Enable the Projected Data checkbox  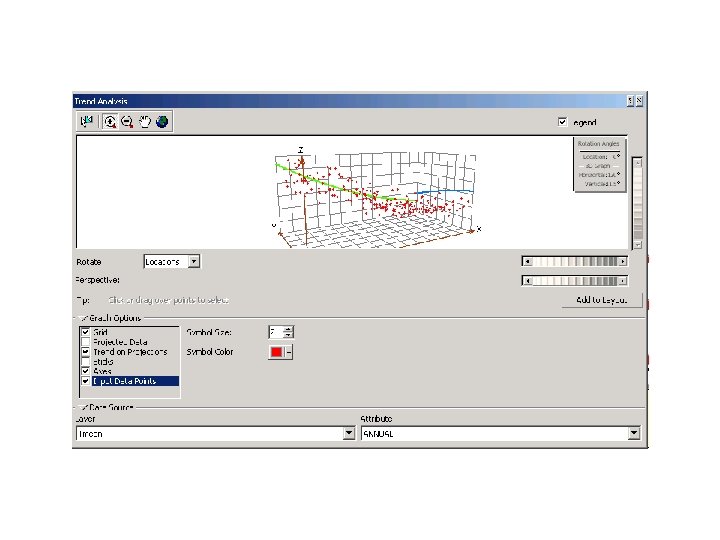pos(85,342)
